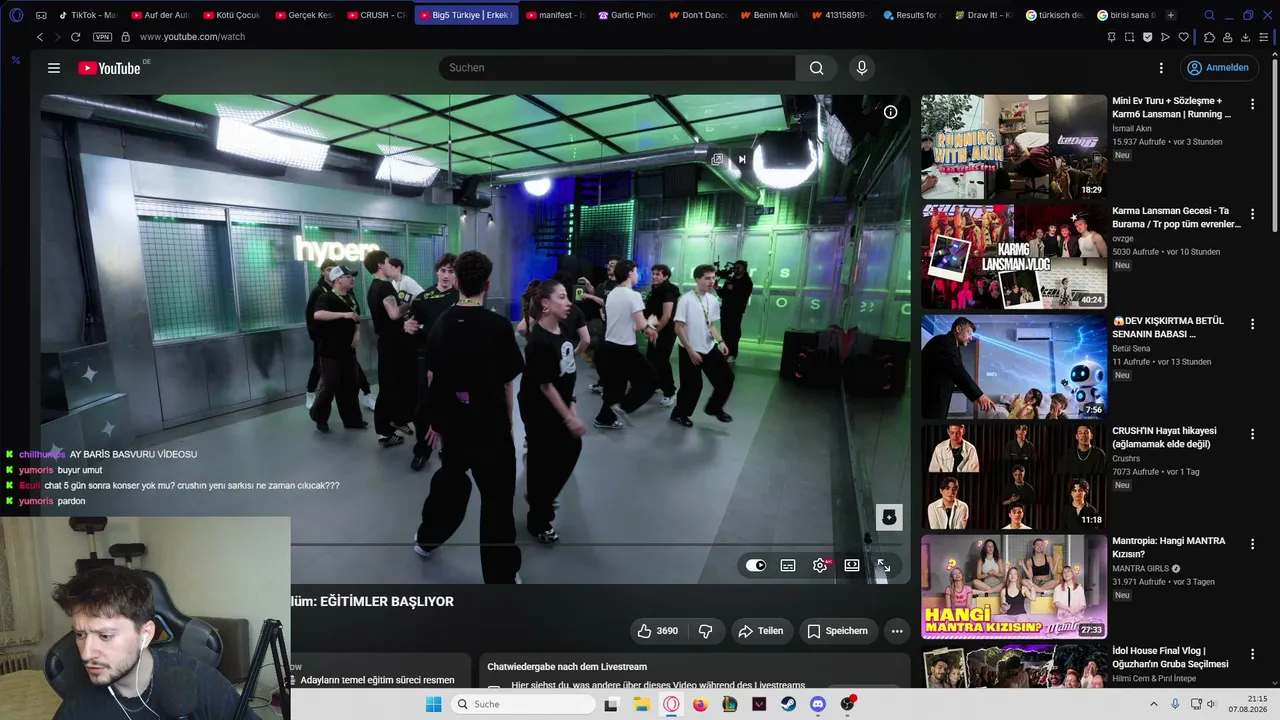Open the YouTube guide hamburger menu

point(54,68)
